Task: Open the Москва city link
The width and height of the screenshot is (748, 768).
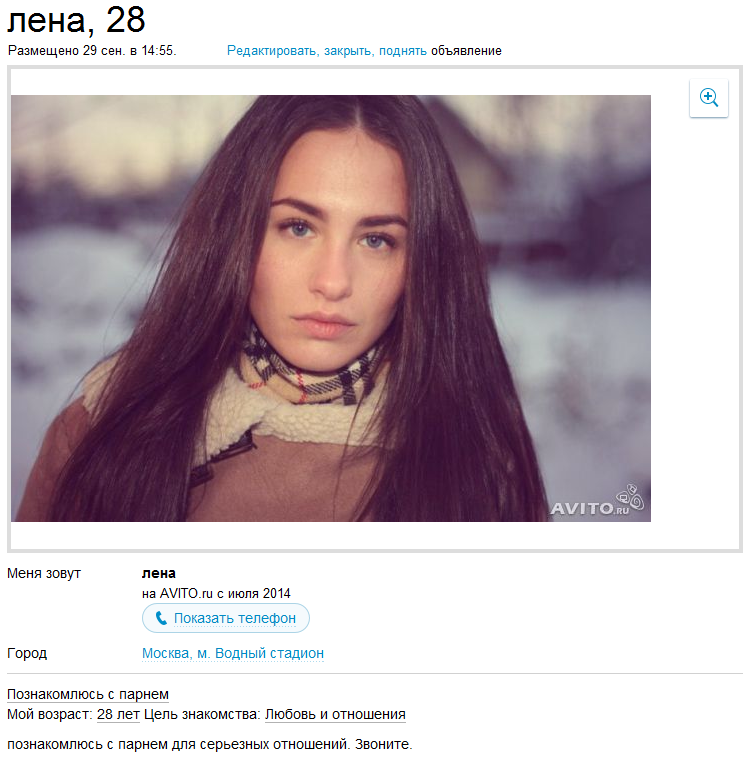Action: (x=167, y=653)
